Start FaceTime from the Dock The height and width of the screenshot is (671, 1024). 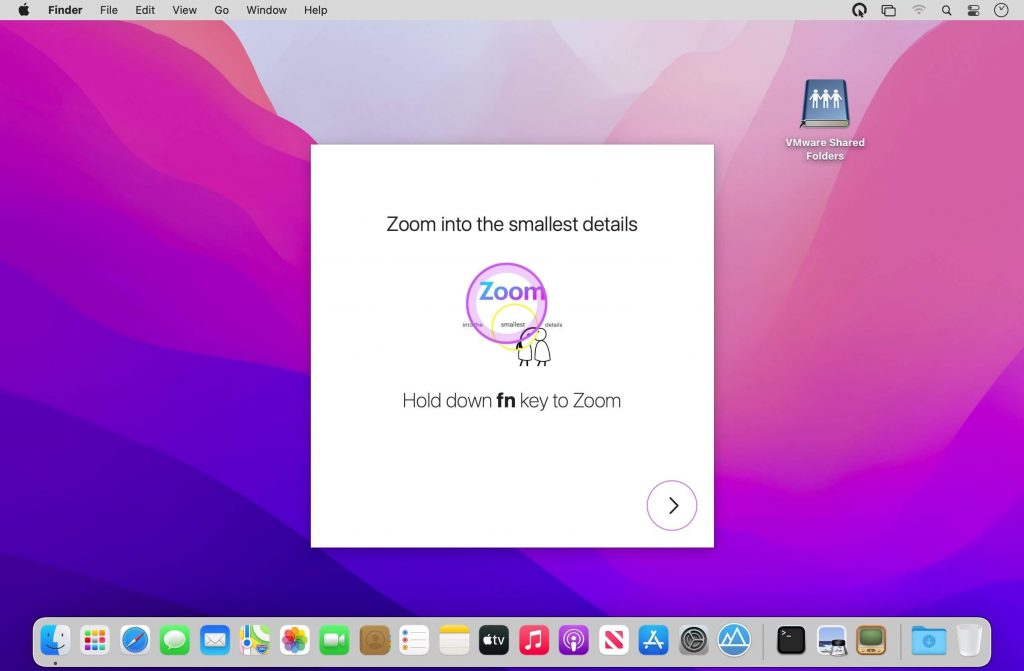(334, 640)
